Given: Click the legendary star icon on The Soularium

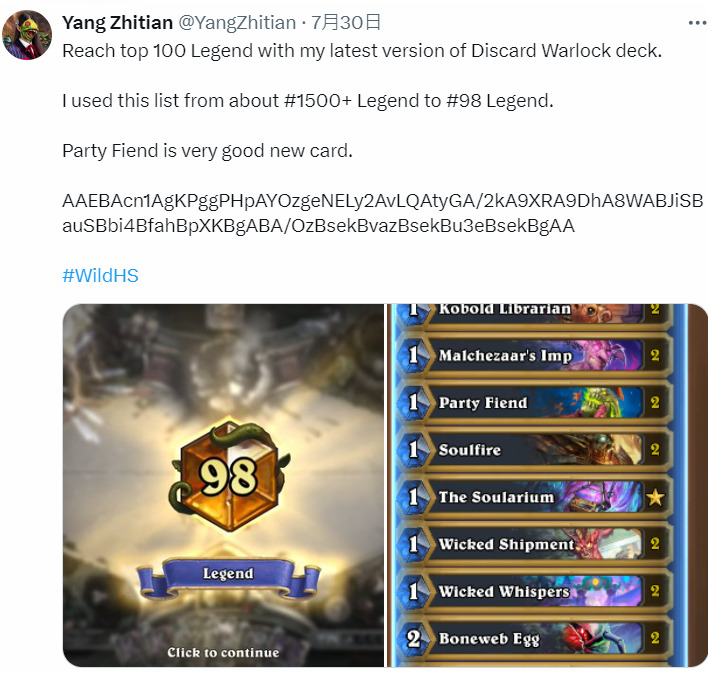Looking at the screenshot, I should click(x=655, y=498).
